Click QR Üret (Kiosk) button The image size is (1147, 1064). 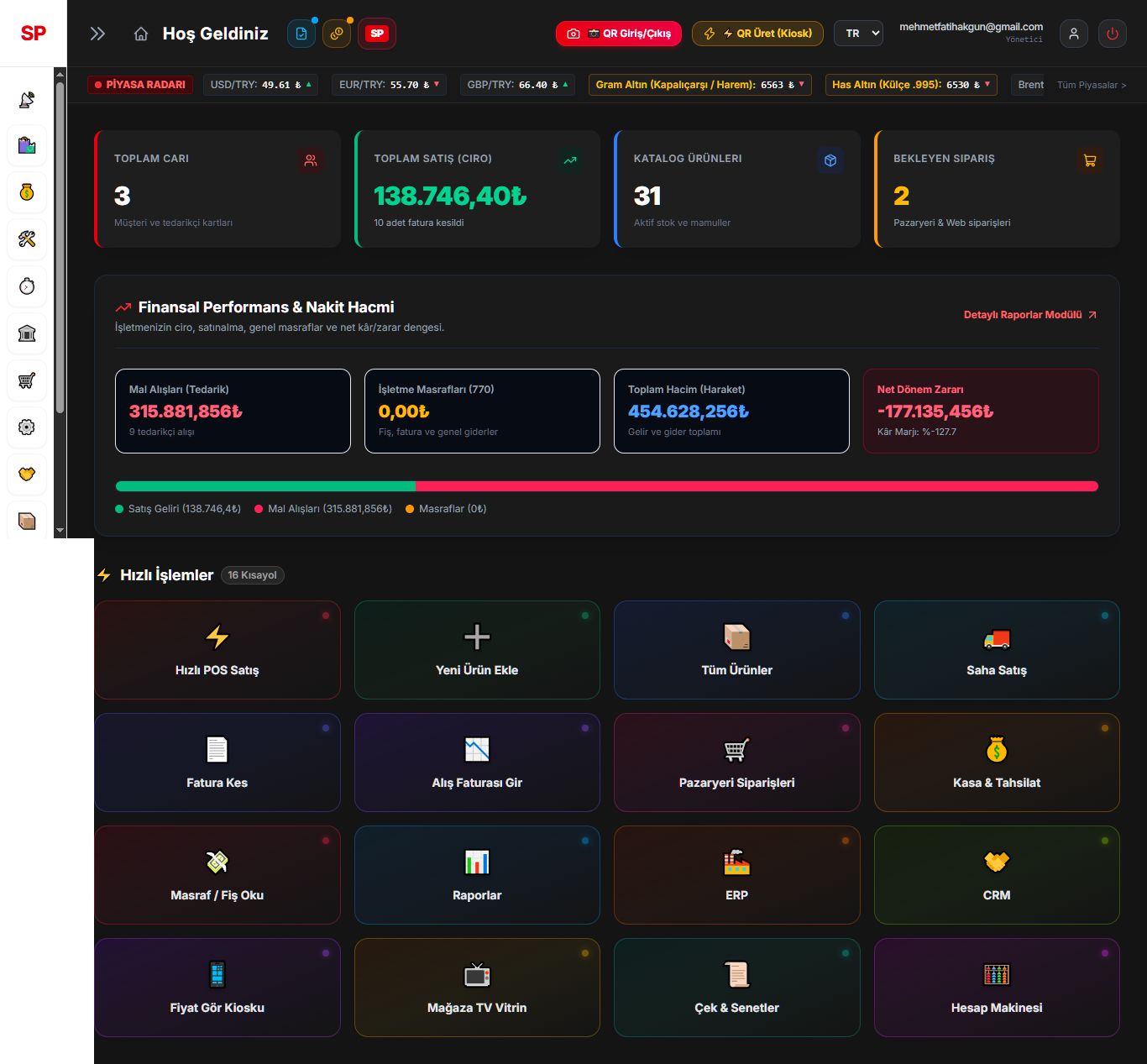point(757,34)
